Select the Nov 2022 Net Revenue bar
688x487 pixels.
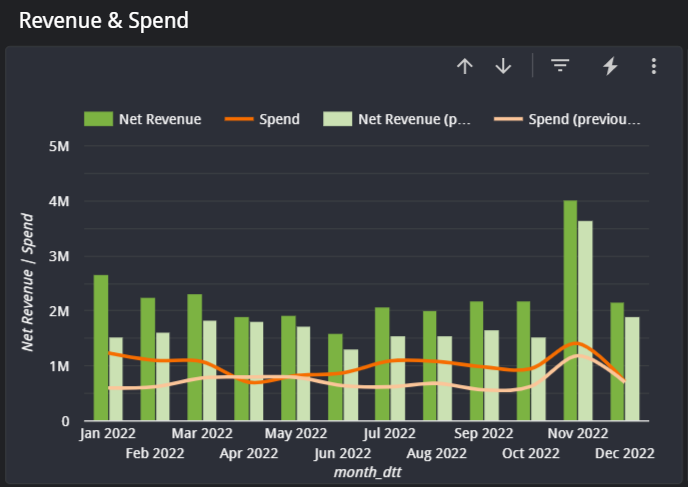(570, 310)
